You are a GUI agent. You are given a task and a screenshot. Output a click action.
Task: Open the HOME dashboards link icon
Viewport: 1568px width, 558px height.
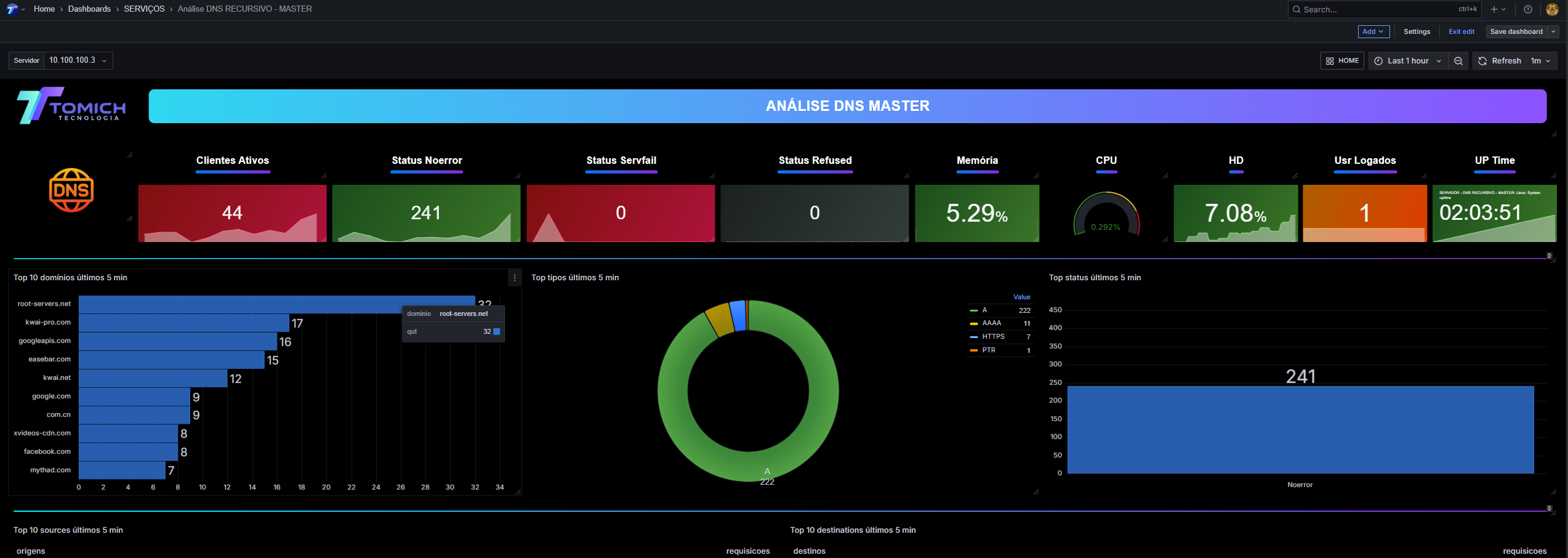pyautogui.click(x=1330, y=61)
